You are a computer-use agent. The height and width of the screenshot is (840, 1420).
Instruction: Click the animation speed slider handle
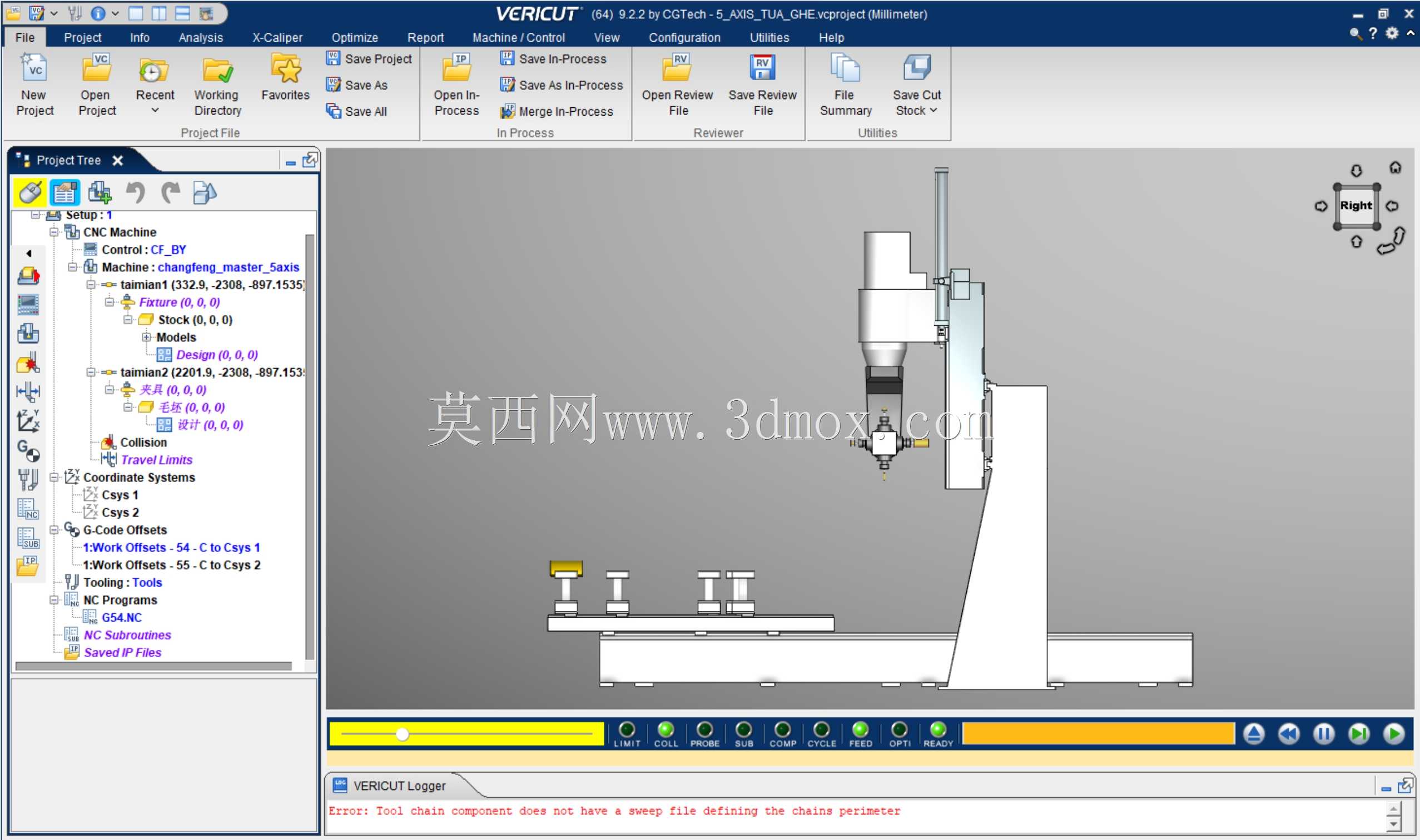click(402, 734)
